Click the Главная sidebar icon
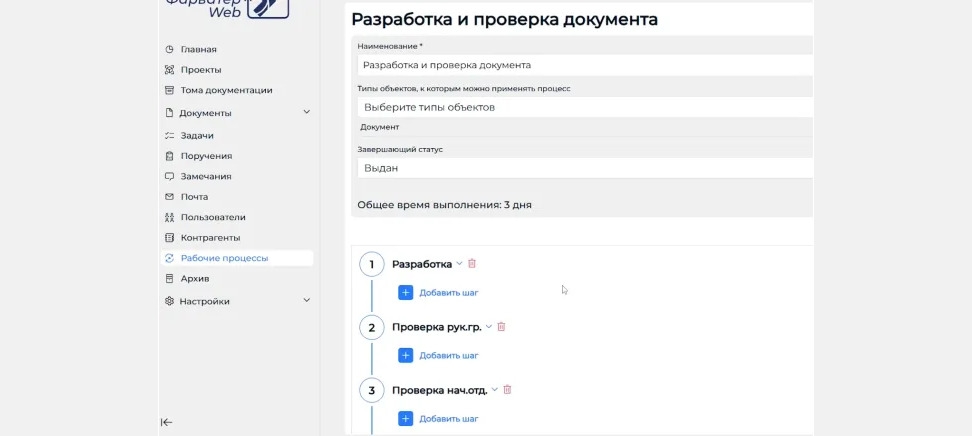Screen dimensions: 972x436 click(x=169, y=50)
